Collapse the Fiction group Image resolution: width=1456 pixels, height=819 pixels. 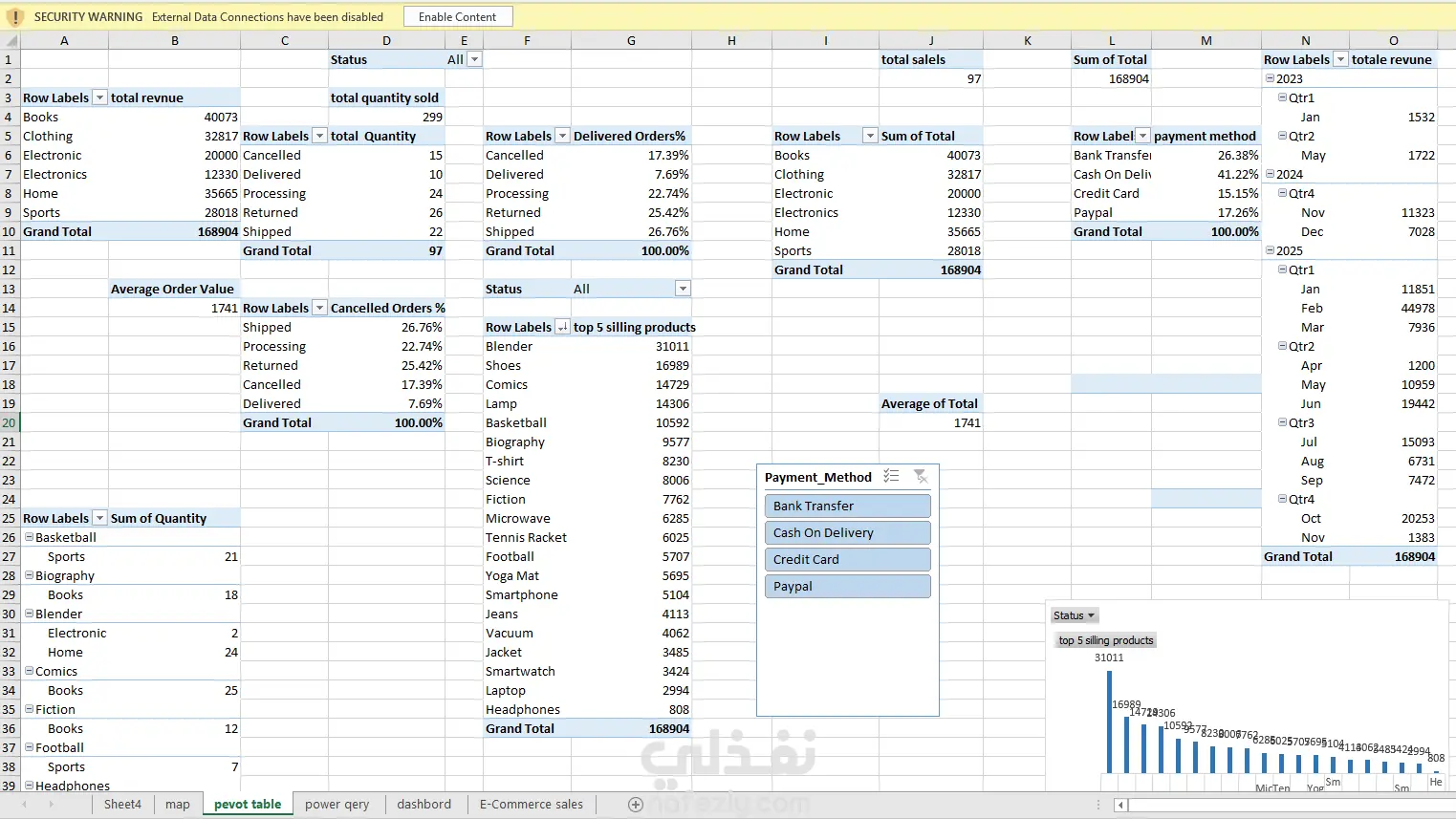(x=29, y=709)
